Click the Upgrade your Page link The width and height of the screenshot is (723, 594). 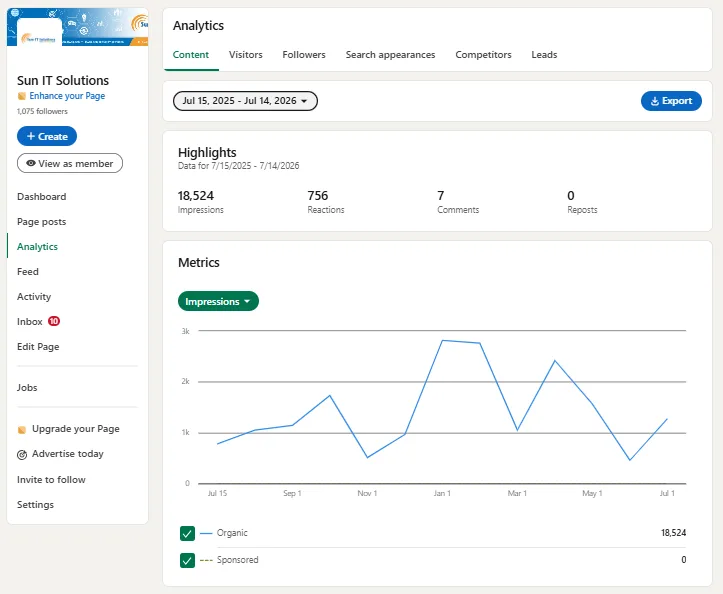tap(76, 429)
